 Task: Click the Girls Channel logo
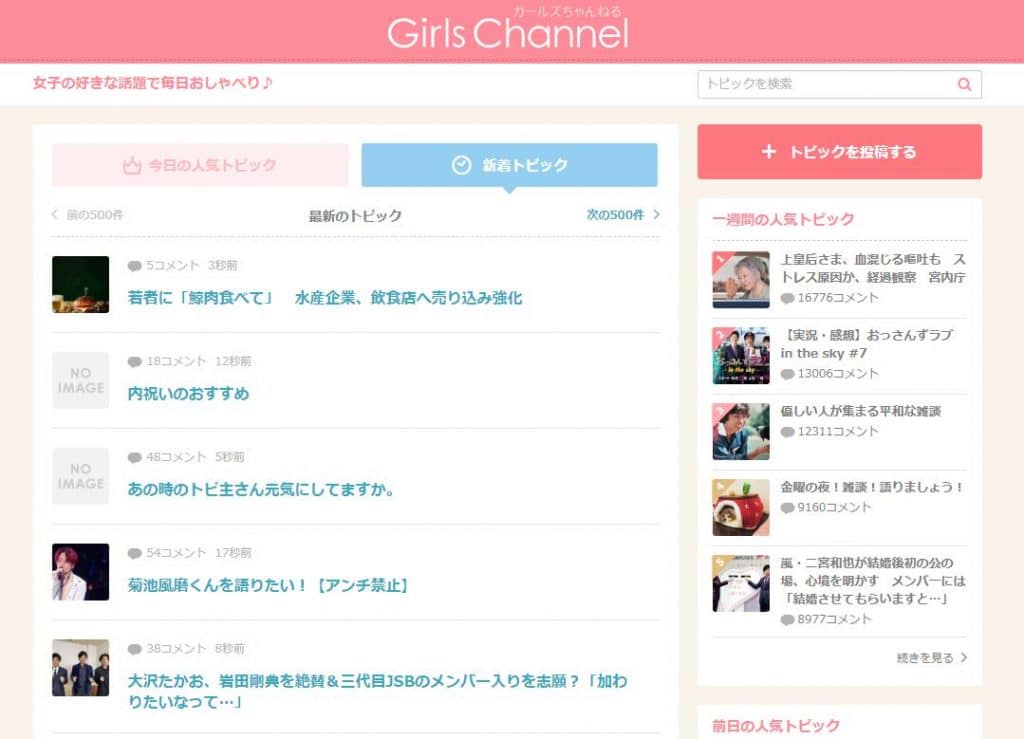click(508, 33)
